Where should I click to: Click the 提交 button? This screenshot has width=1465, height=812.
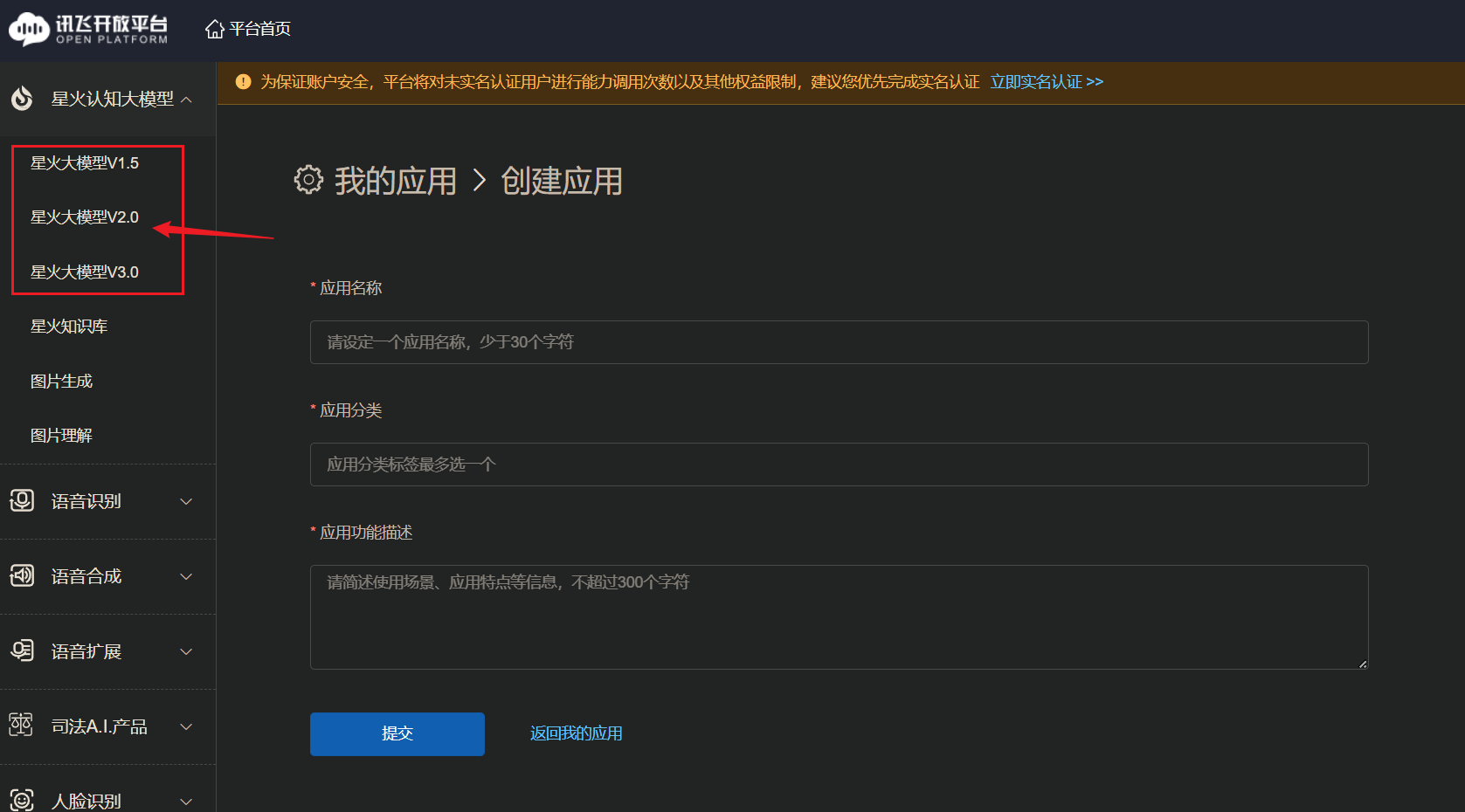tap(397, 734)
